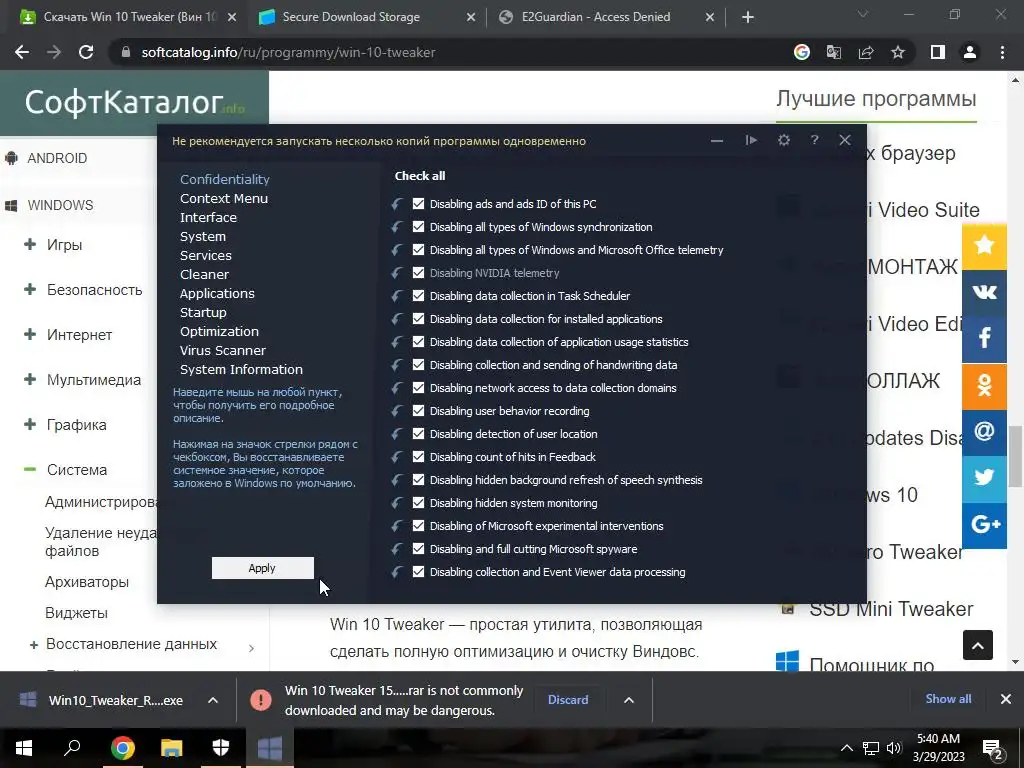Expand Интернет category

click(30, 334)
